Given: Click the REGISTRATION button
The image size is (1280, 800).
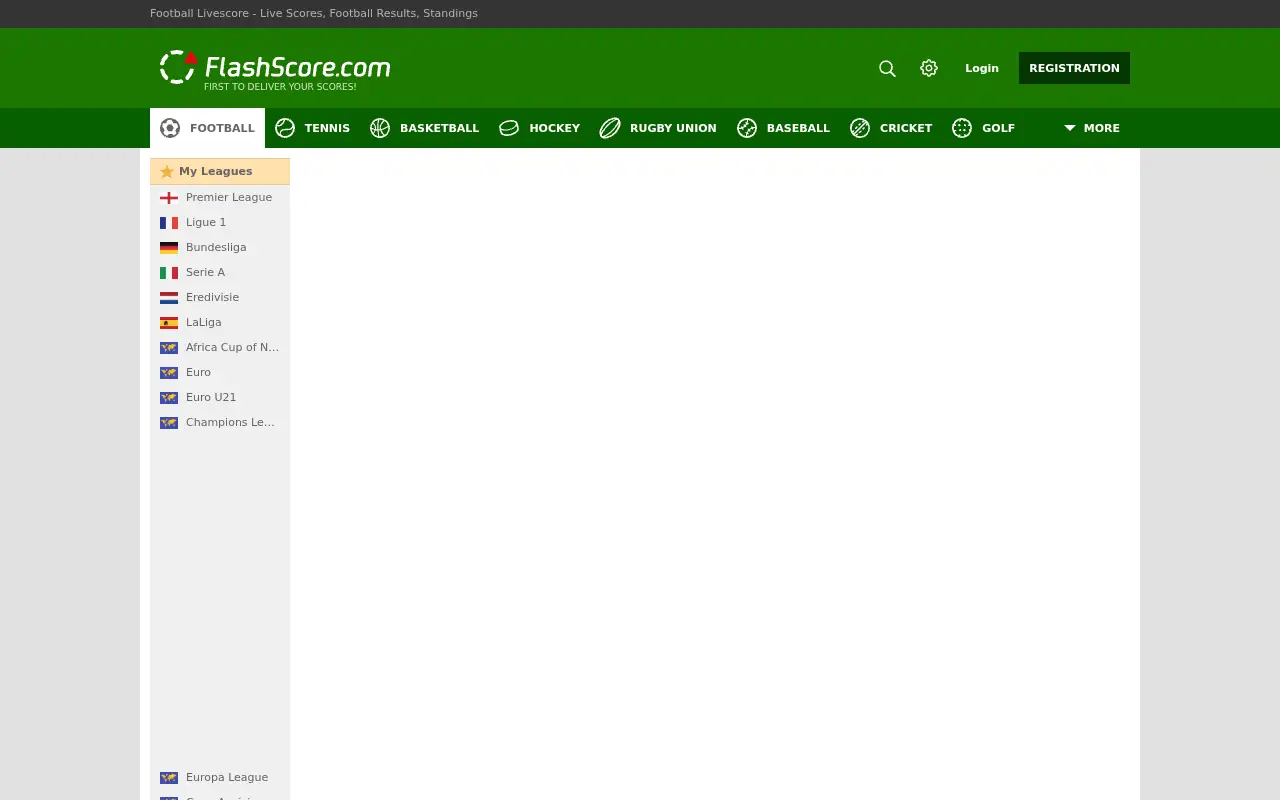Looking at the screenshot, I should (x=1074, y=68).
